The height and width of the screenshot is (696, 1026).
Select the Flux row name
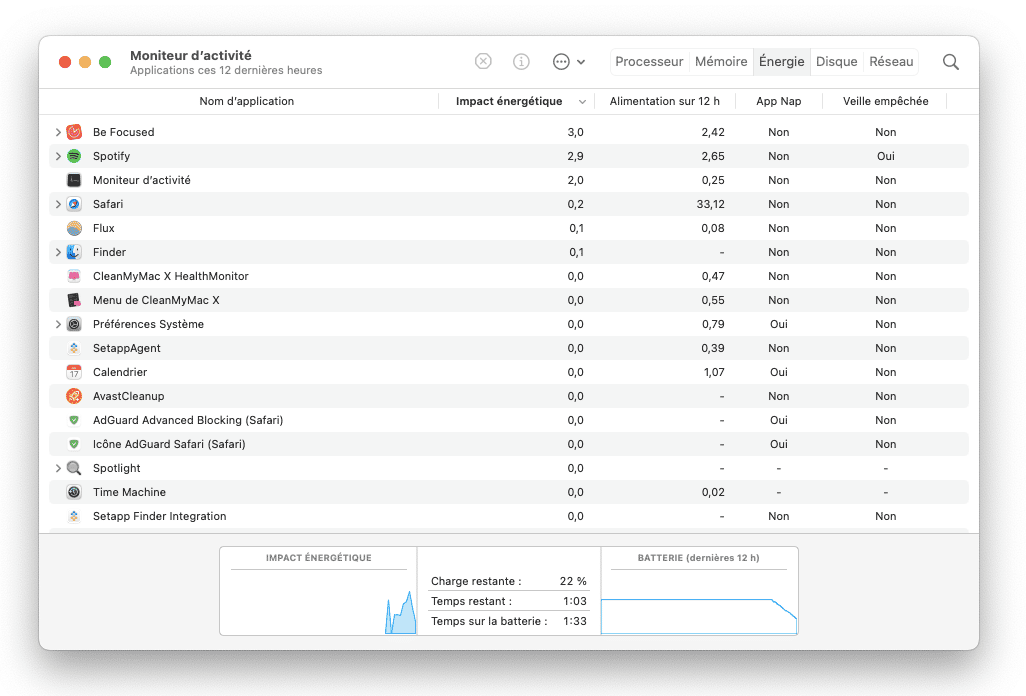[x=103, y=228]
